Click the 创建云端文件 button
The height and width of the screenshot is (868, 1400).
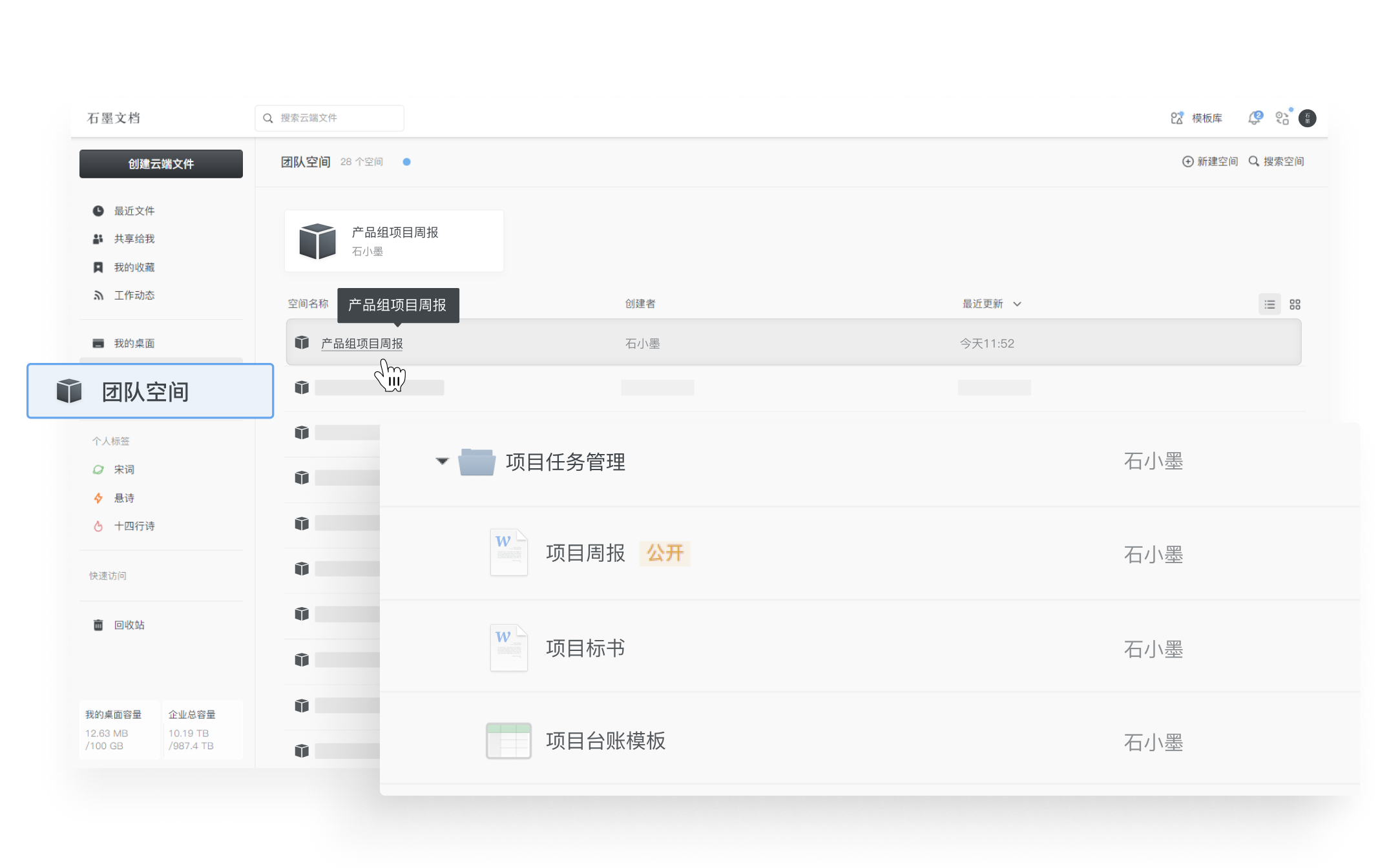[x=161, y=164]
